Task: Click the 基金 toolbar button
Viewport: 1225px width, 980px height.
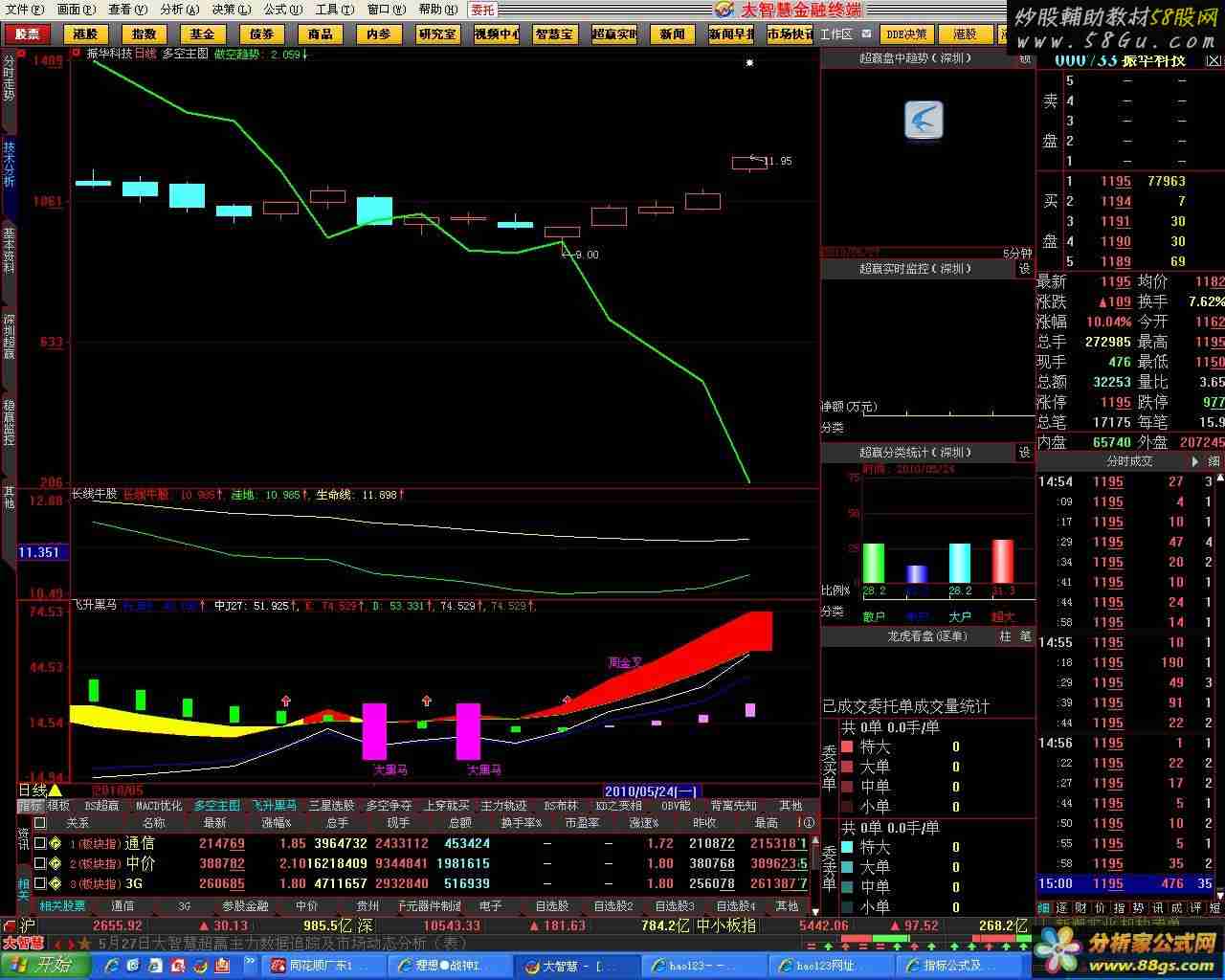Action: 203,34
